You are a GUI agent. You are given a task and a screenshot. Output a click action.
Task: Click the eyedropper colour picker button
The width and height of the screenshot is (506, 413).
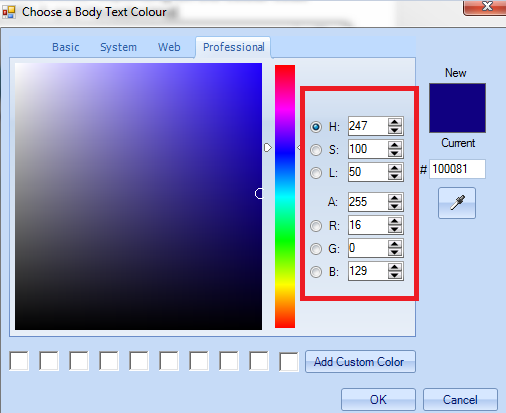coord(457,203)
